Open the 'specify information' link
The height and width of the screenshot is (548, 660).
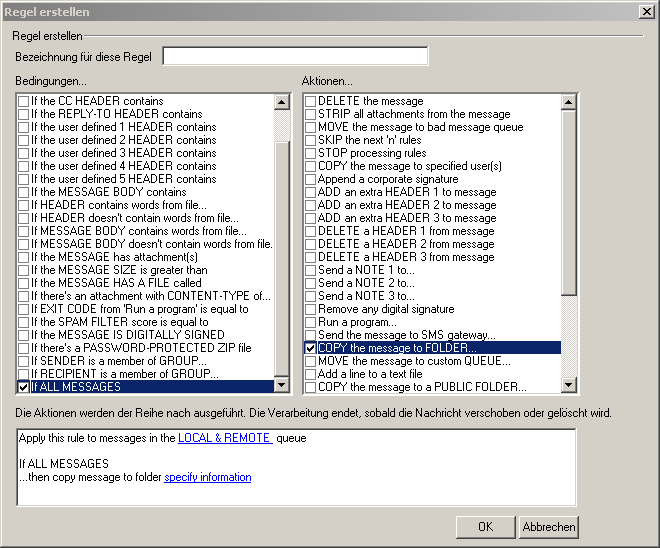click(207, 477)
